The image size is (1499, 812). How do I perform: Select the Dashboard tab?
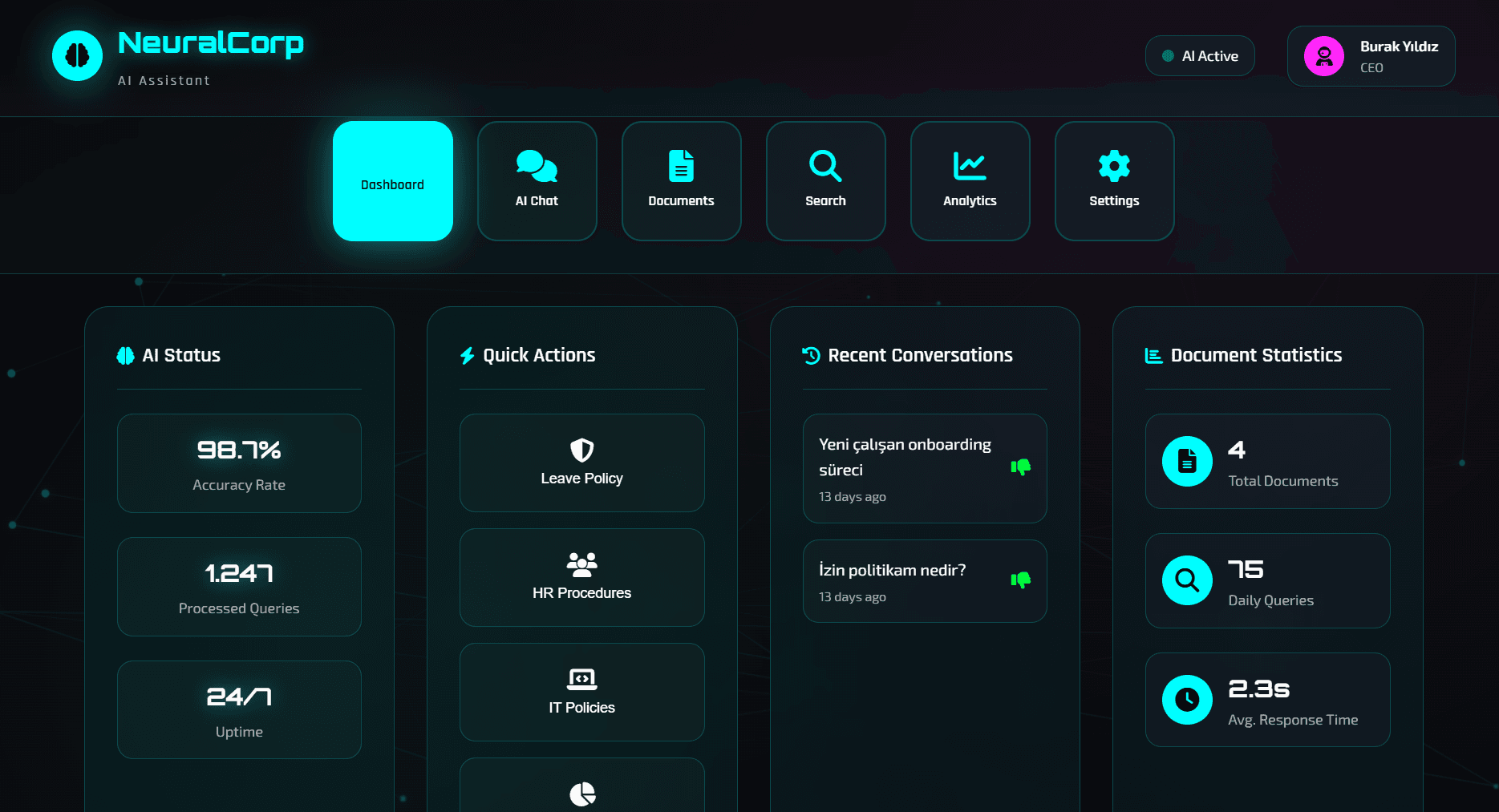tap(392, 181)
